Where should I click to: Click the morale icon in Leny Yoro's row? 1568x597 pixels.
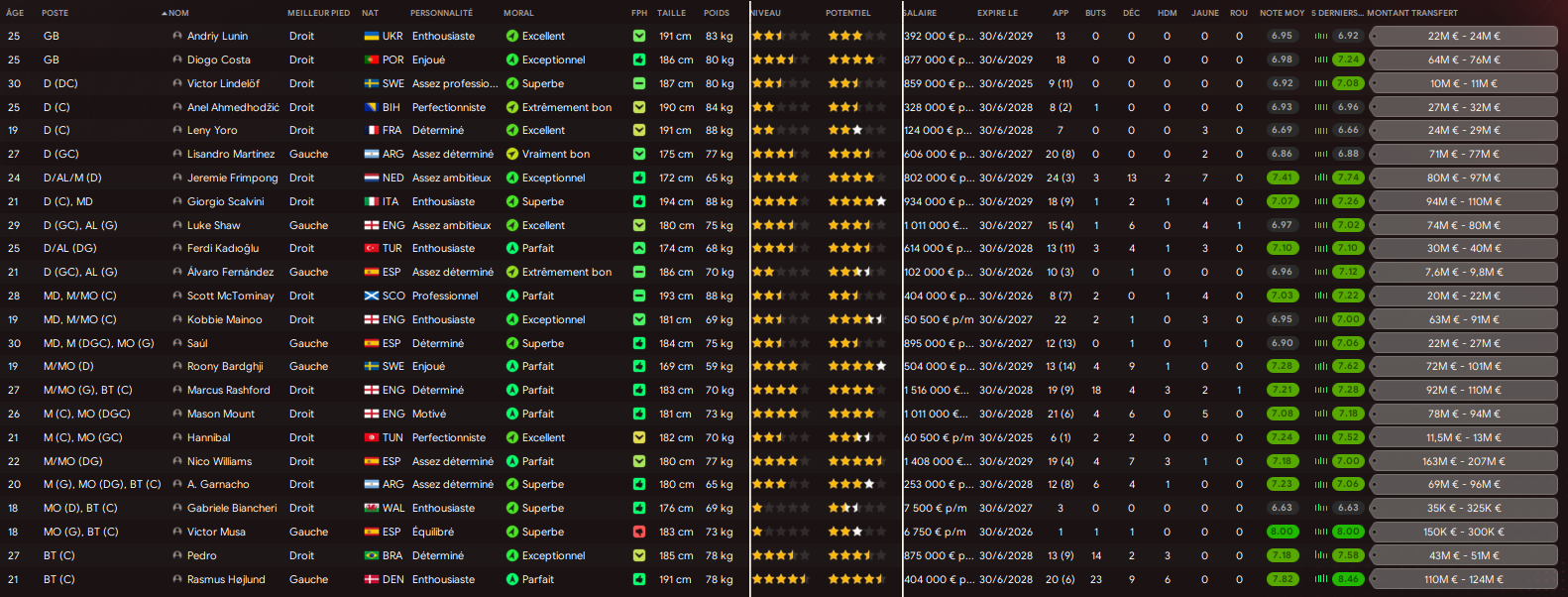pos(512,130)
